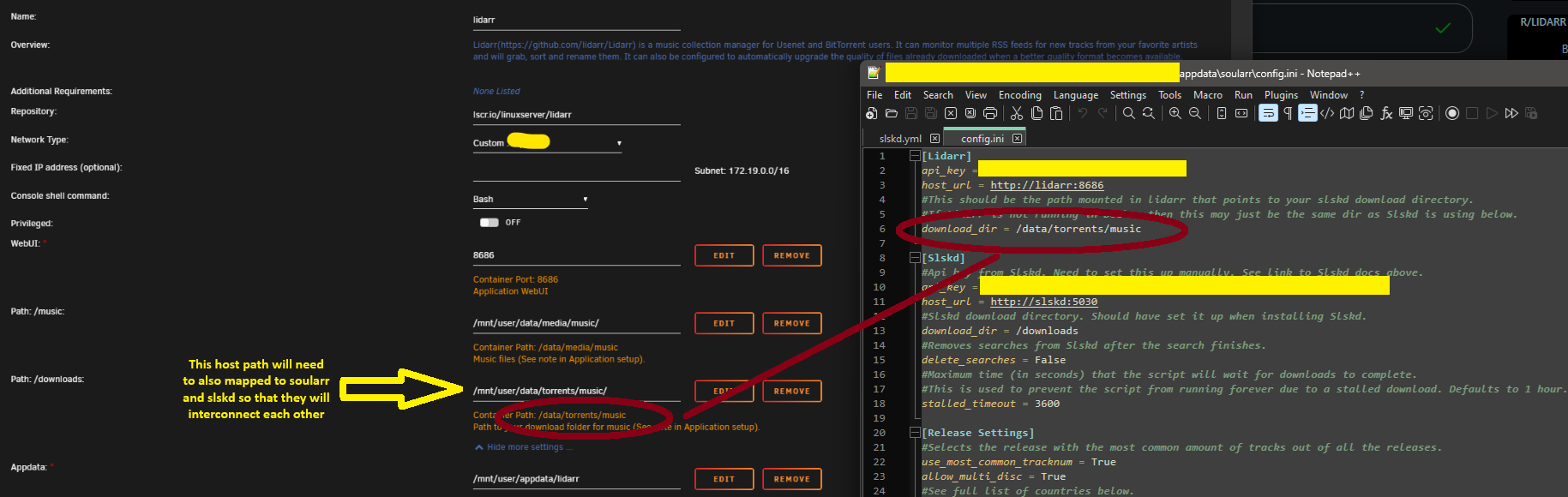Close the config.ini tab

(1018, 139)
